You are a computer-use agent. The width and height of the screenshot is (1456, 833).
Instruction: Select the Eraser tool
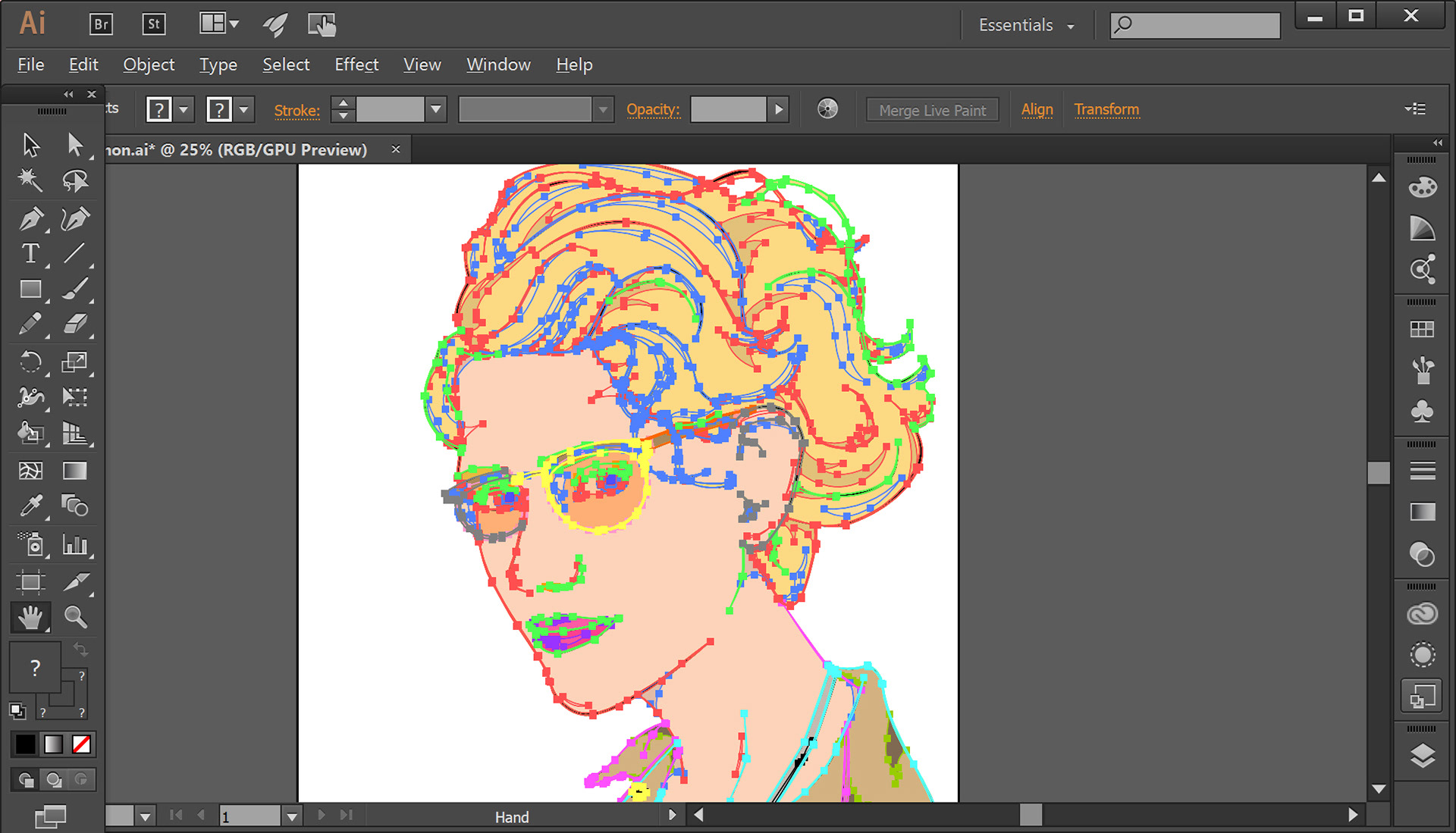pyautogui.click(x=75, y=324)
